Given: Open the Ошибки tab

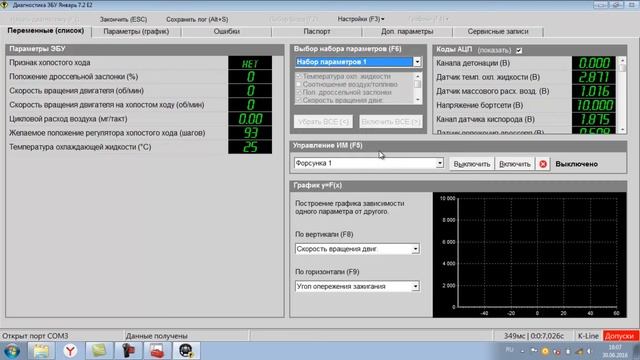Looking at the screenshot, I should [x=227, y=31].
